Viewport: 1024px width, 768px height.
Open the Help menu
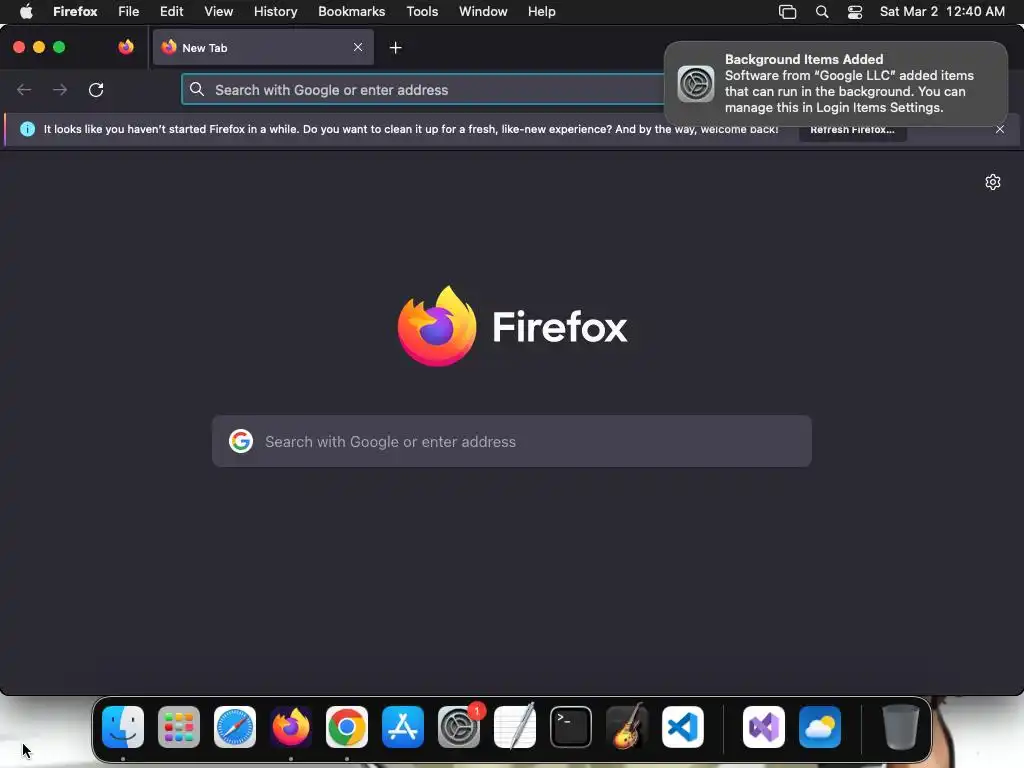coord(541,12)
